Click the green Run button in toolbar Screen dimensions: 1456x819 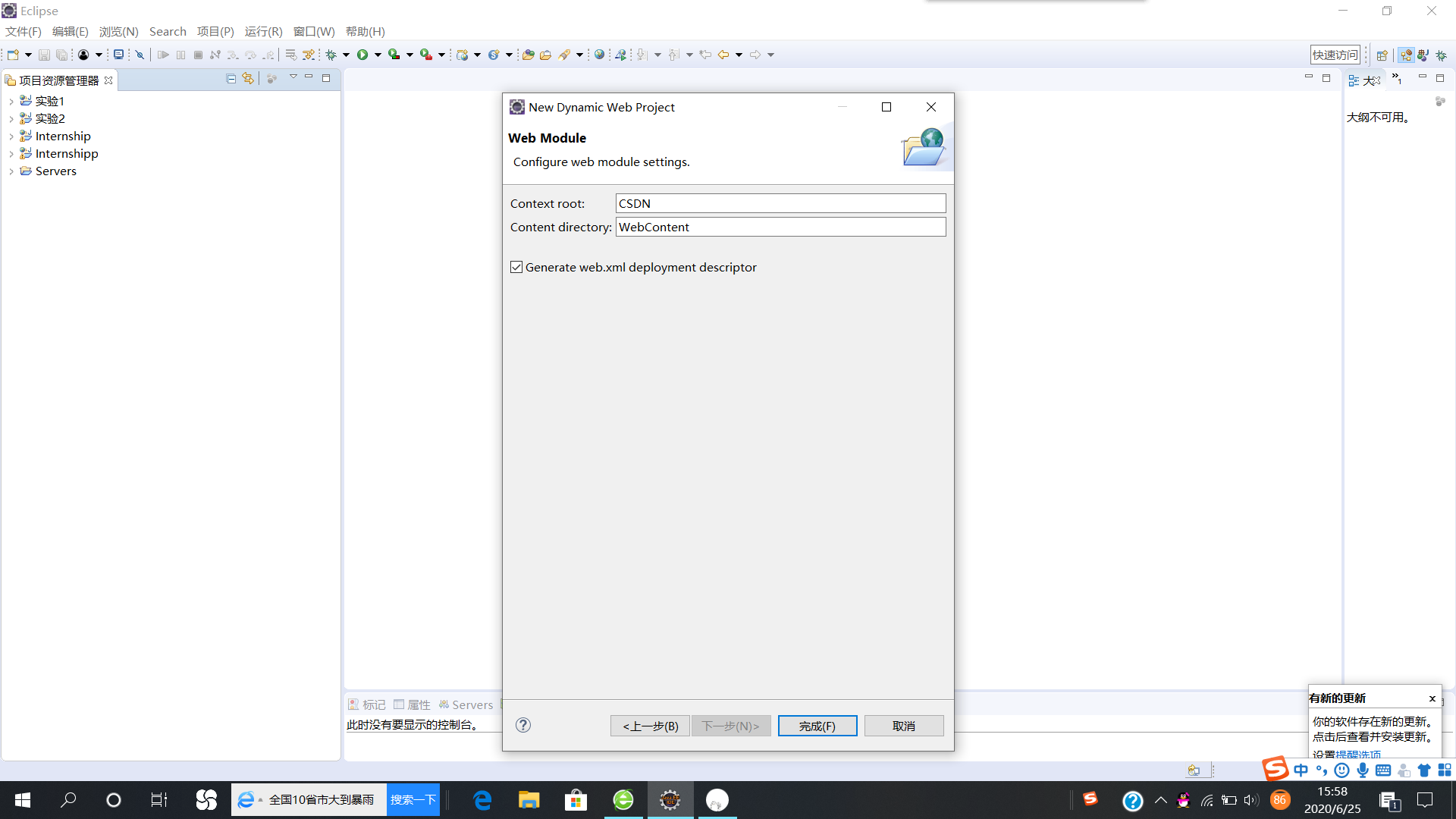point(362,55)
